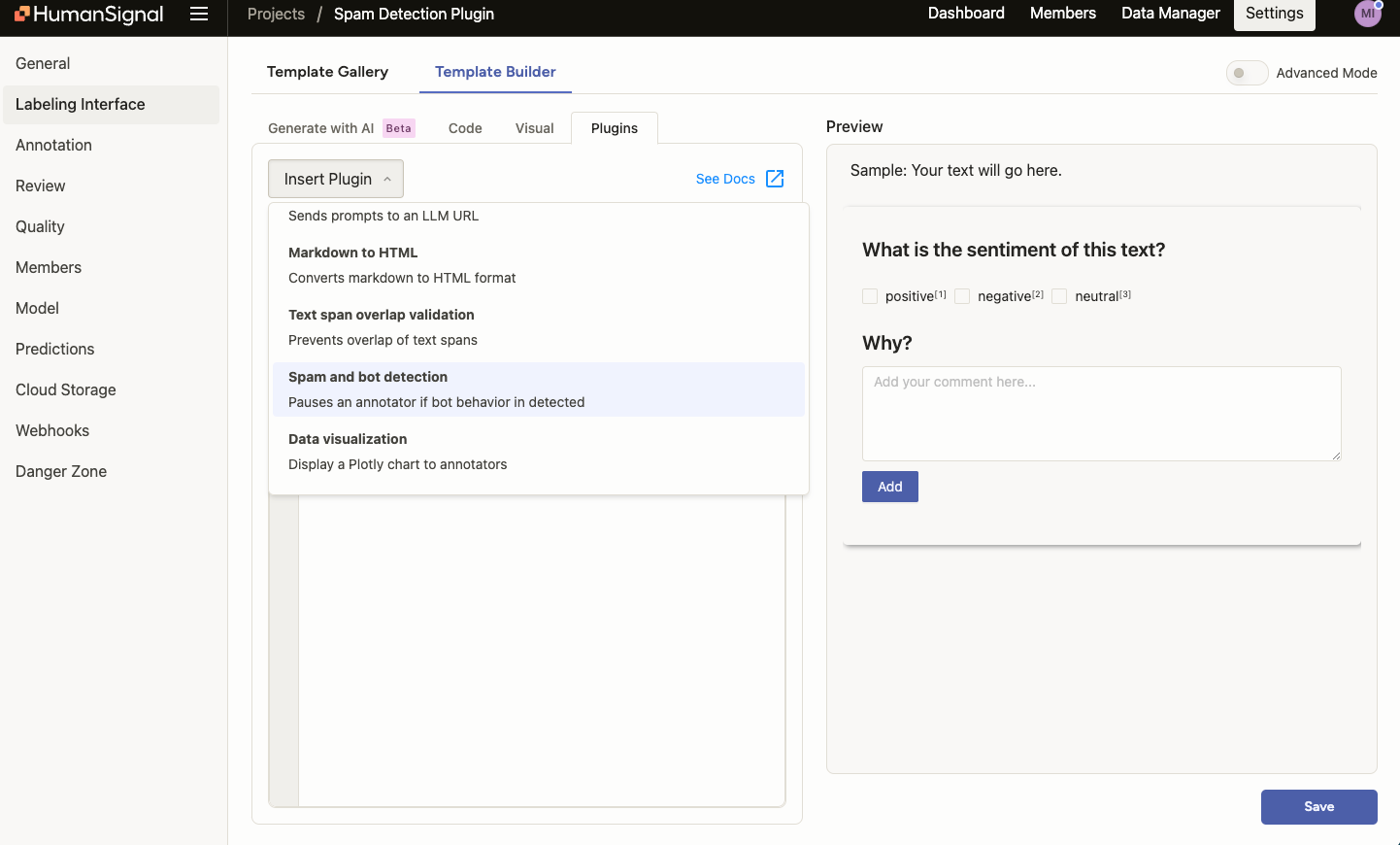
Task: Open Annotation settings
Action: [x=112, y=146]
